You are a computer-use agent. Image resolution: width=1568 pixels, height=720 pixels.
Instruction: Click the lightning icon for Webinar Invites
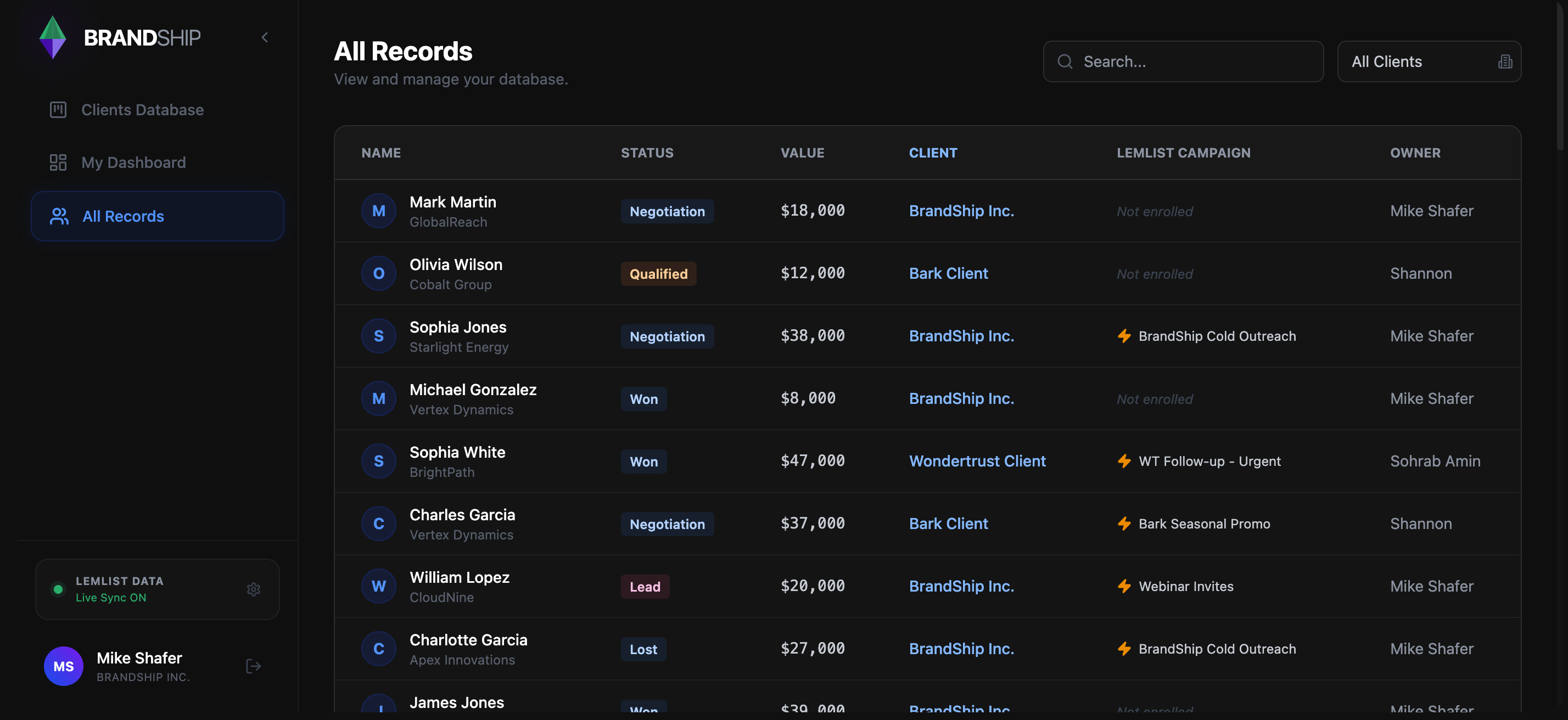[1124, 586]
